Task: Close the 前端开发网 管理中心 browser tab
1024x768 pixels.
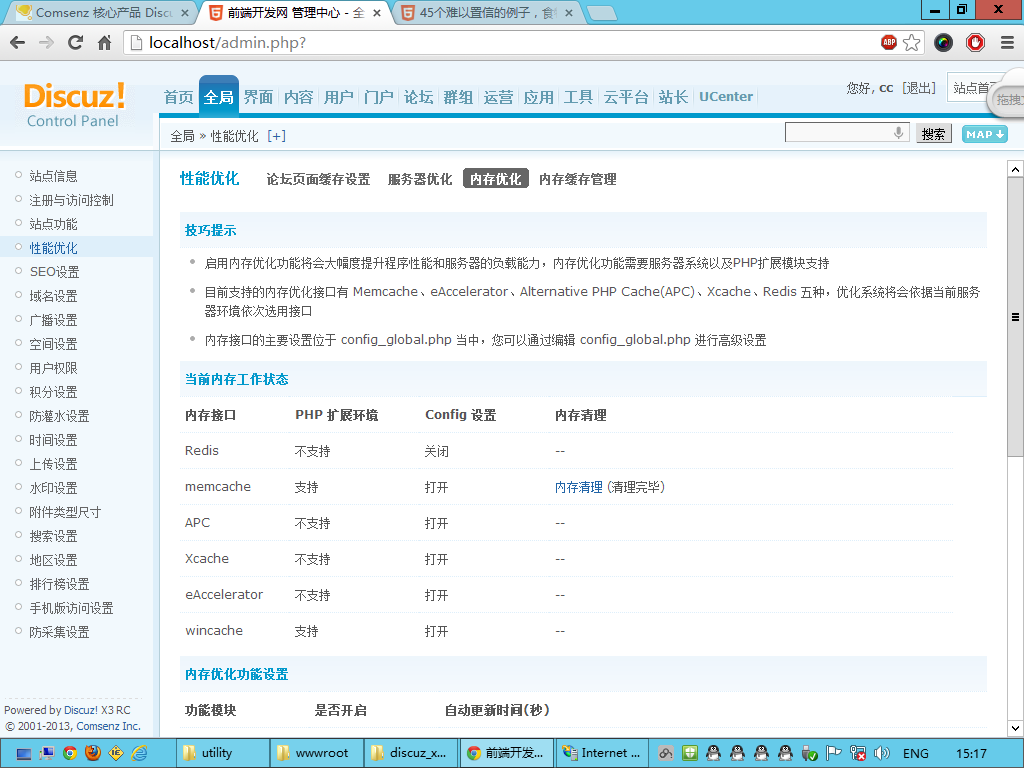Action: [377, 12]
